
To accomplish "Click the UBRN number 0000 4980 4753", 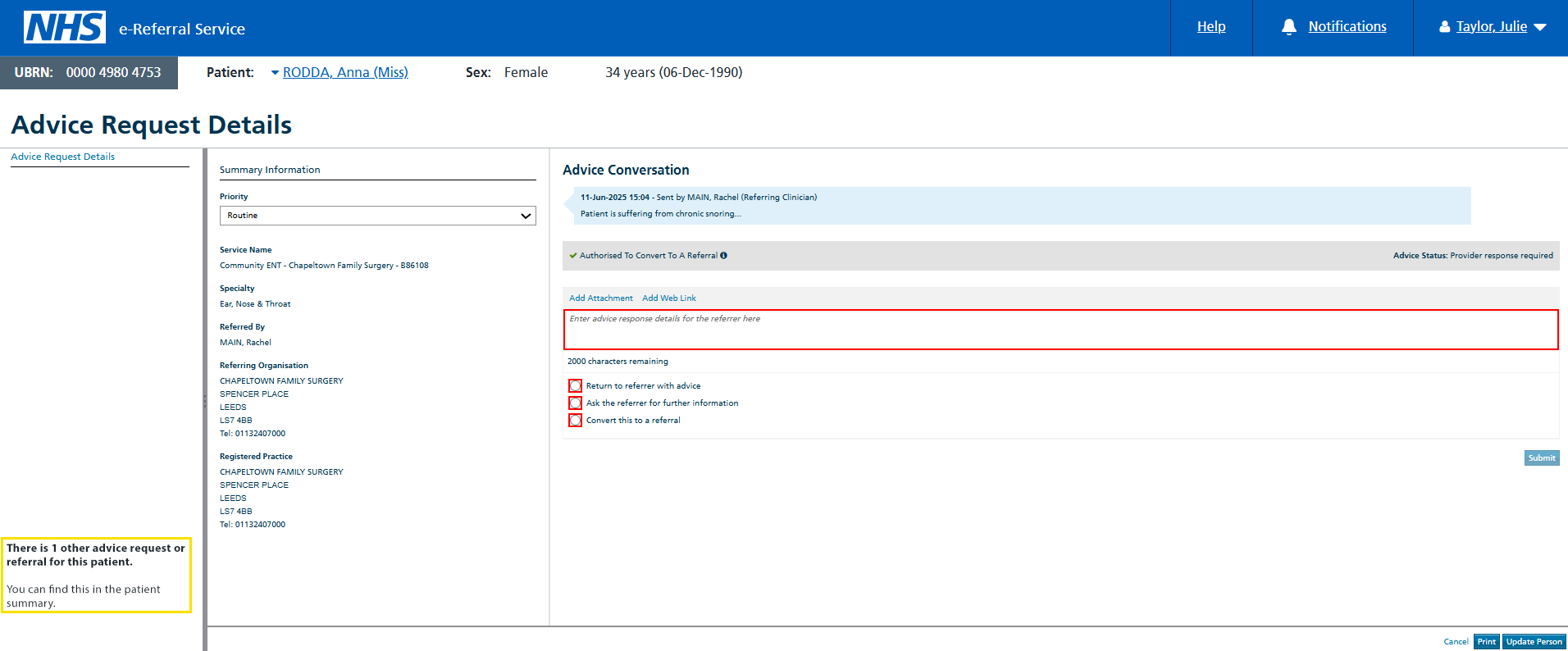I will click(x=114, y=72).
